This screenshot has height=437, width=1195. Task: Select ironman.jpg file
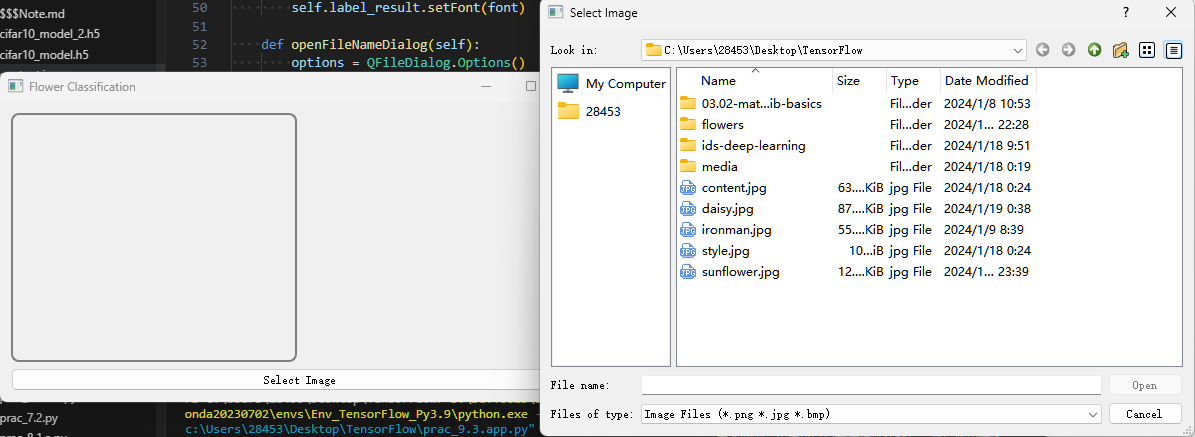(736, 230)
